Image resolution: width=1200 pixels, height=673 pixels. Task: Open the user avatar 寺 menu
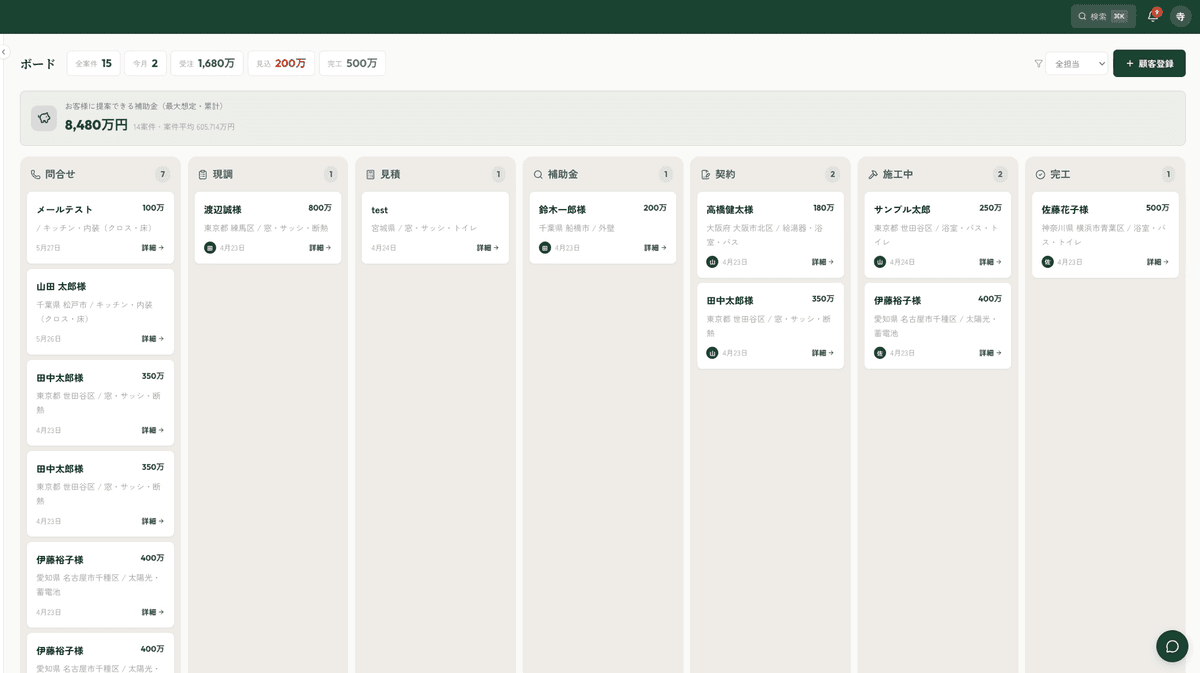[x=1180, y=16]
